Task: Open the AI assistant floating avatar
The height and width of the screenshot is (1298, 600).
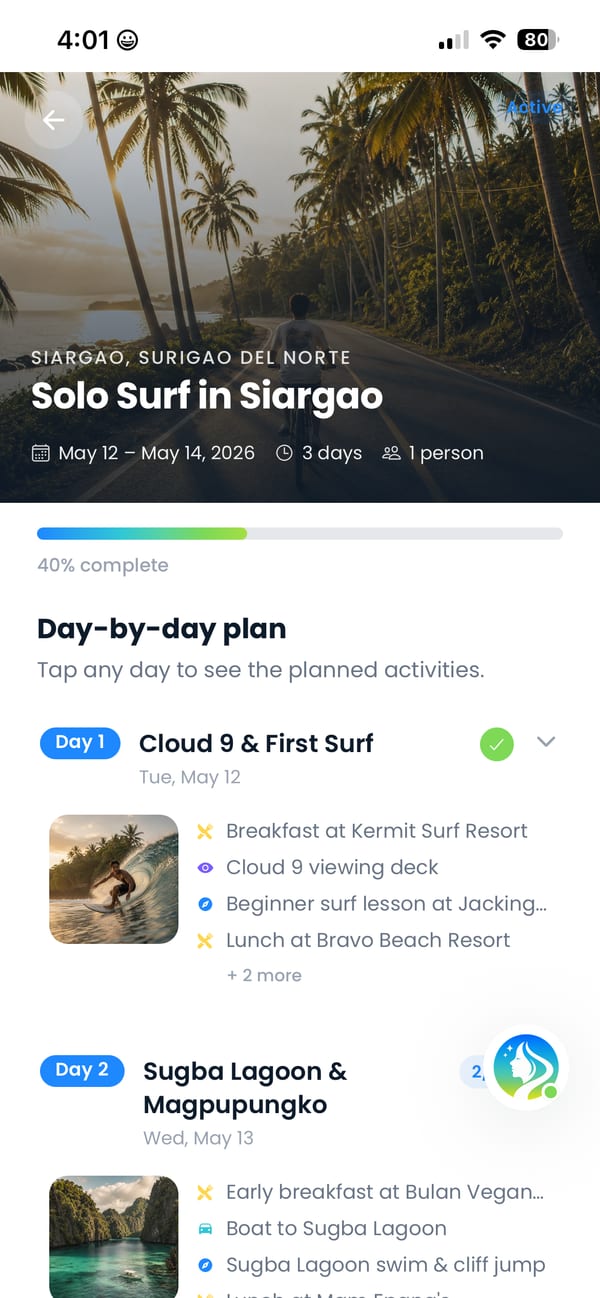Action: point(526,1067)
